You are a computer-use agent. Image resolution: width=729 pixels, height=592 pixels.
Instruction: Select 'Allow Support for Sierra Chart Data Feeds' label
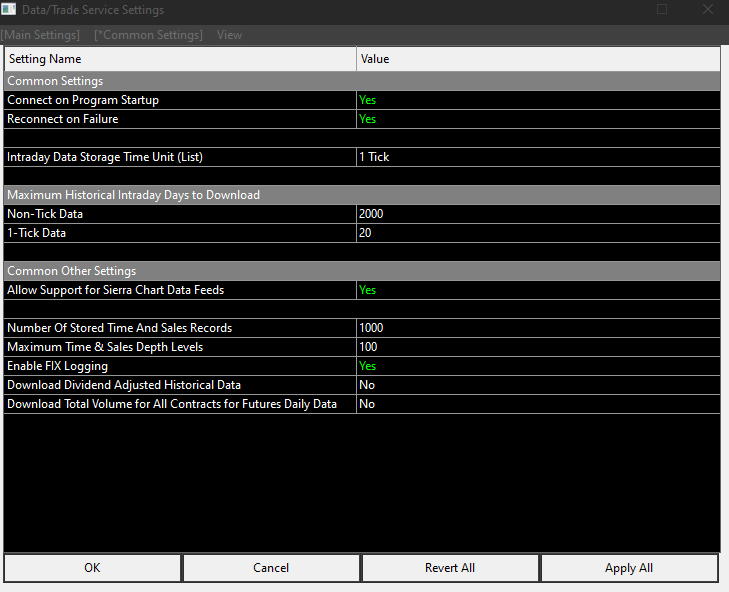click(116, 290)
